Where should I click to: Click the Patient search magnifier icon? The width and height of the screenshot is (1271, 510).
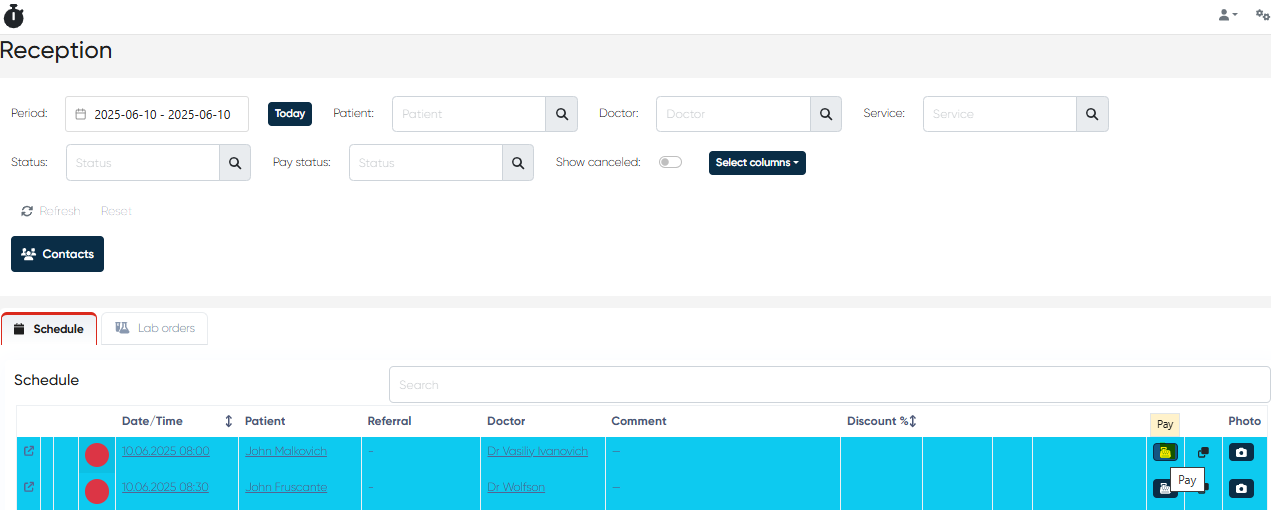561,114
